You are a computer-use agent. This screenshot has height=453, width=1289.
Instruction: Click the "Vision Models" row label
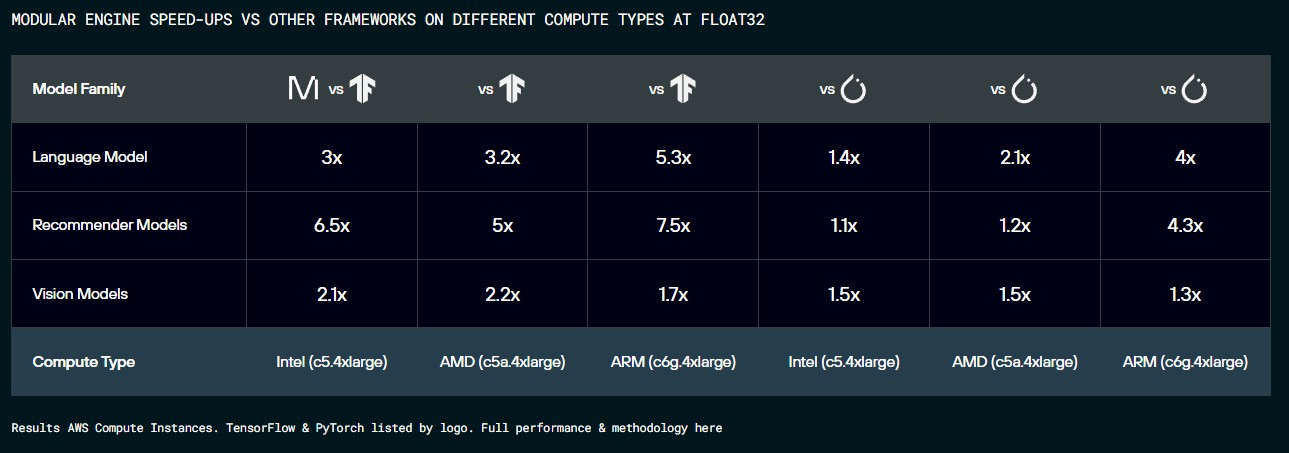80,294
